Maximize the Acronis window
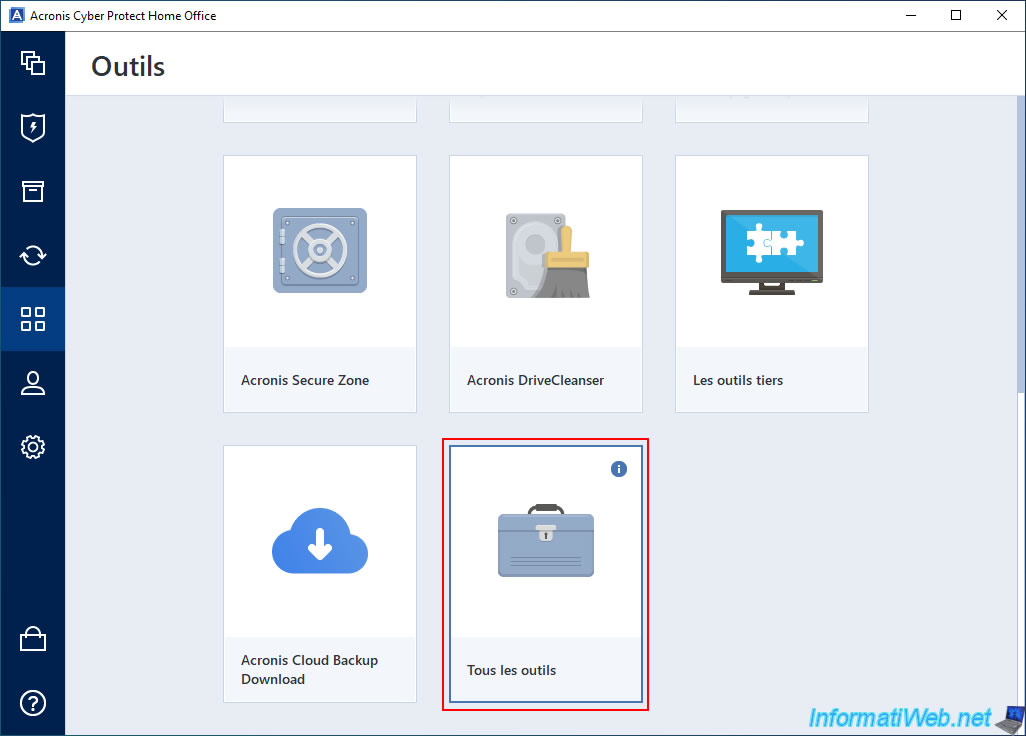 [956, 15]
